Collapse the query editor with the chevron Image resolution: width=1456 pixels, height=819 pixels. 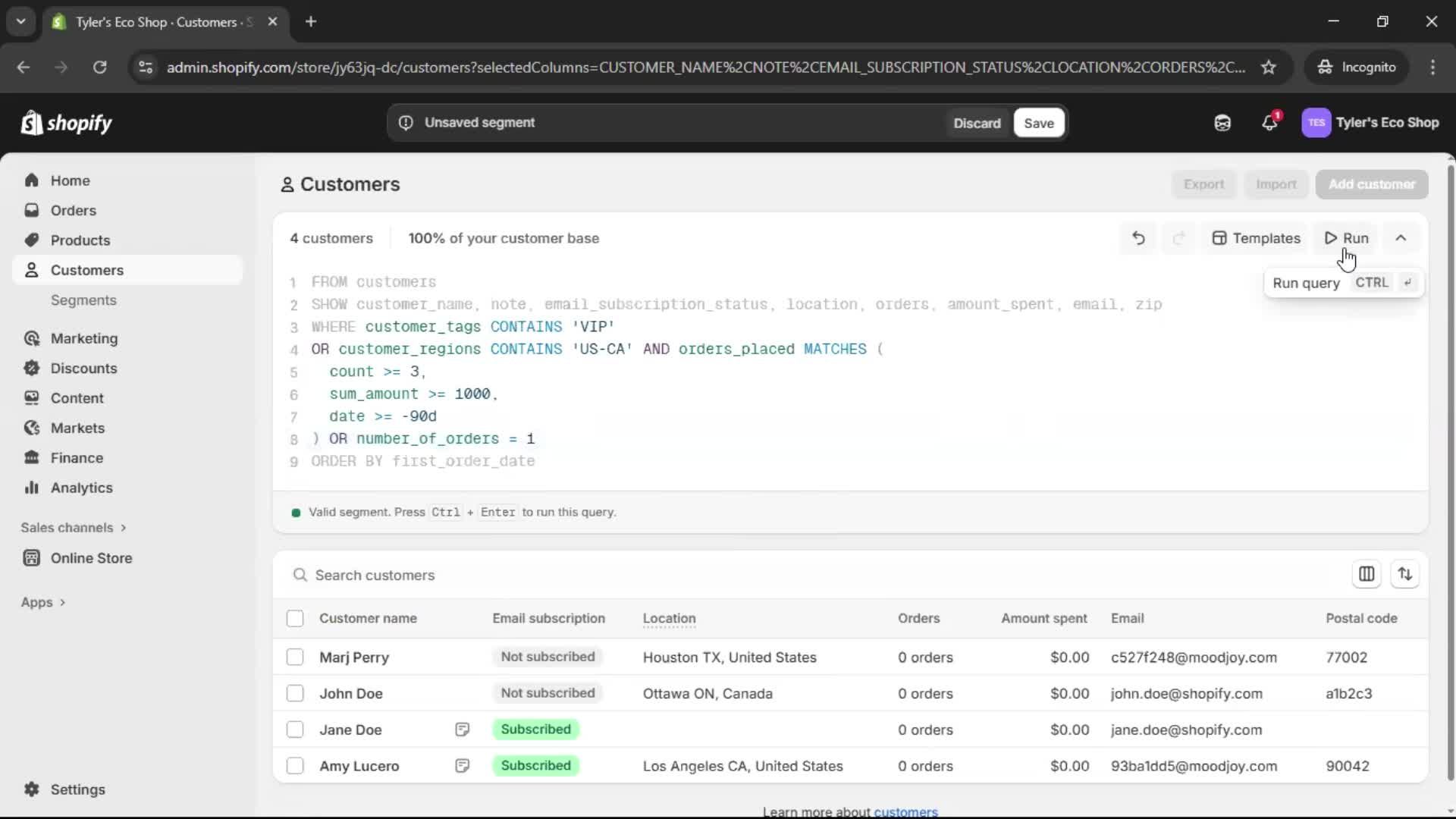point(1401,237)
